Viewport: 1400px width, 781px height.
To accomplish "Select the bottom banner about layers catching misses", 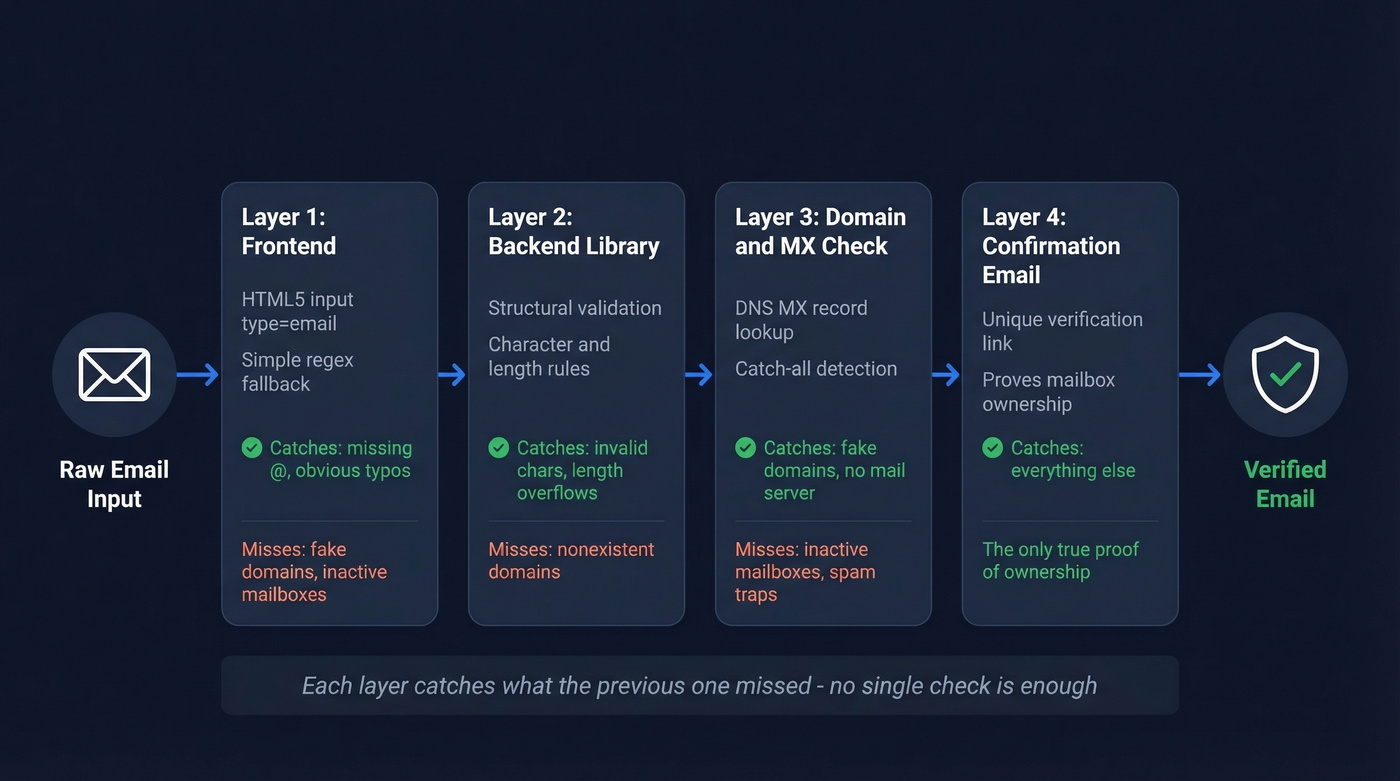I will [700, 685].
